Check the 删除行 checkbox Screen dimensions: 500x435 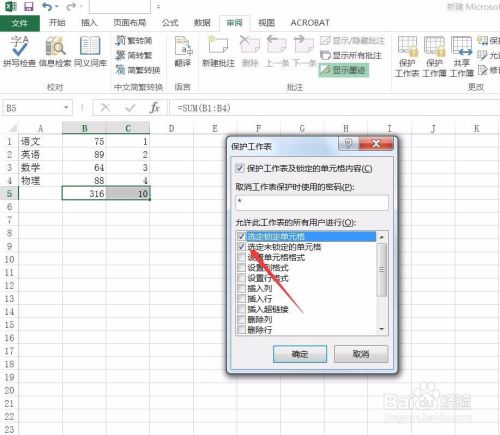click(x=241, y=330)
